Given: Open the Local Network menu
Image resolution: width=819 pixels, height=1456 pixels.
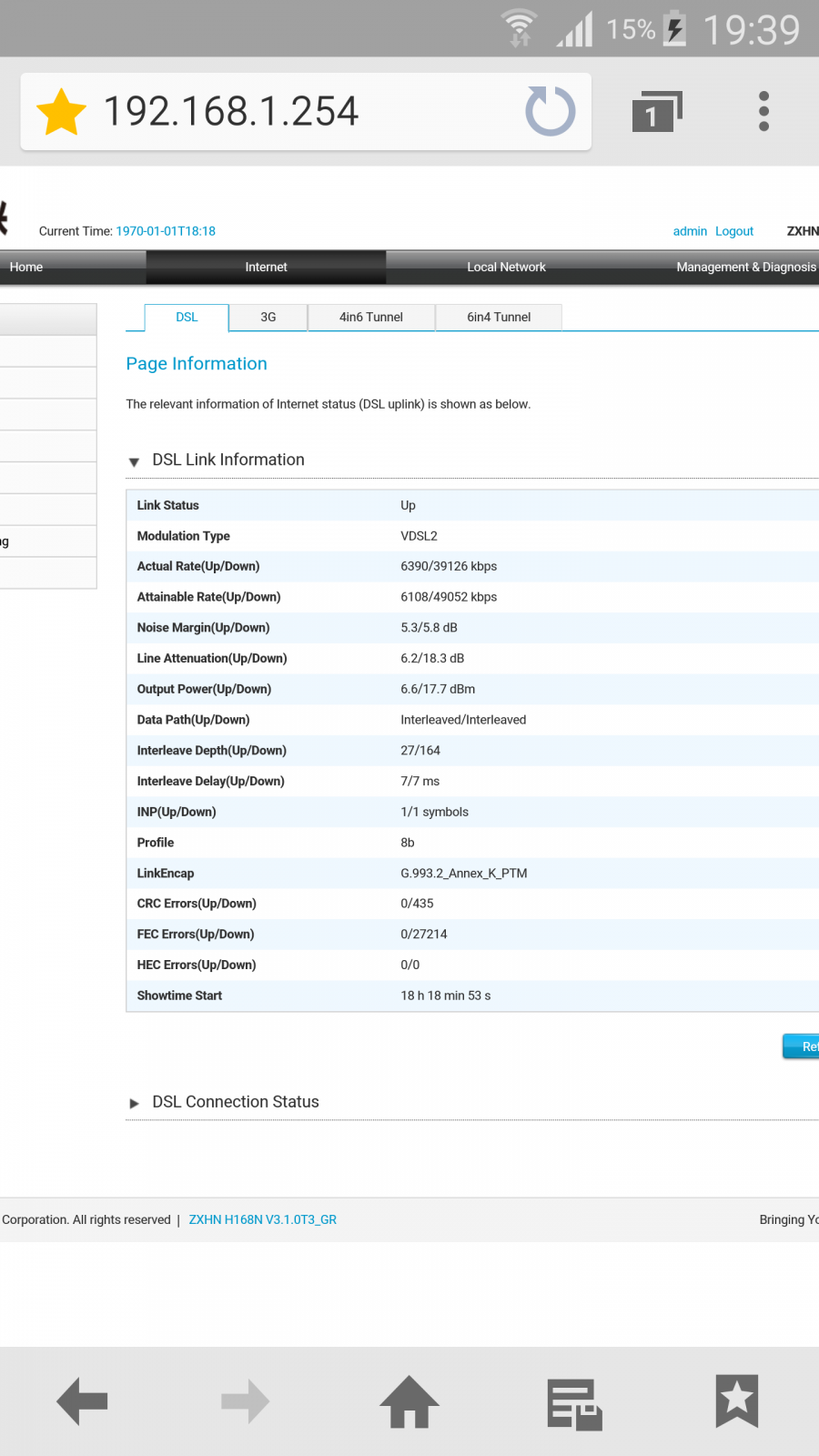Looking at the screenshot, I should [506, 268].
